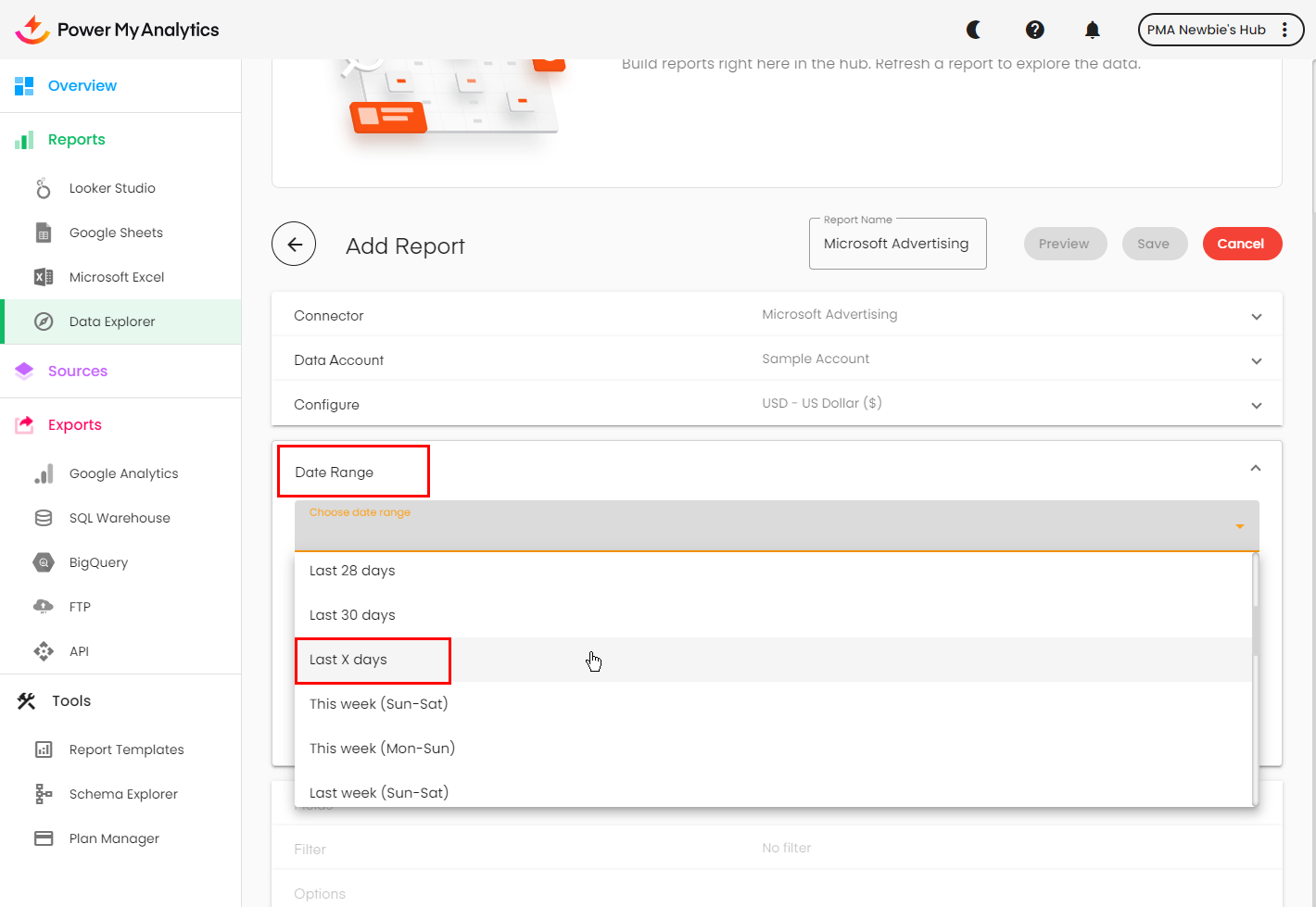Image resolution: width=1316 pixels, height=907 pixels.
Task: Toggle dark mode moon icon
Action: coord(974,30)
